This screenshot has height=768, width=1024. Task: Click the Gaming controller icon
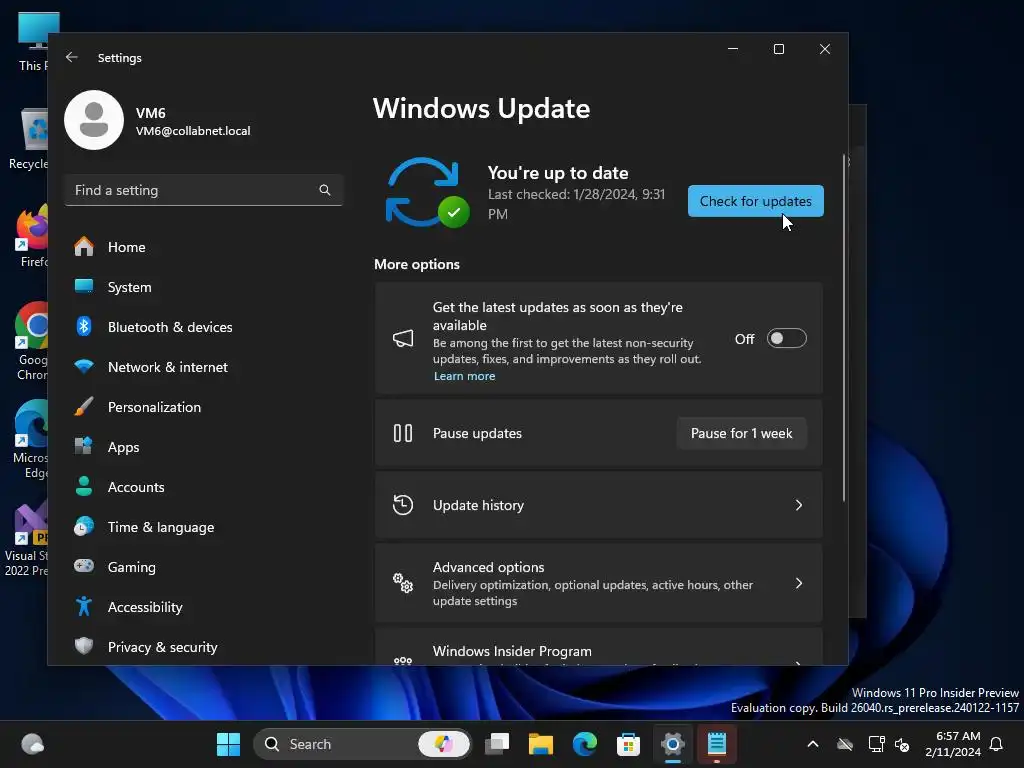[84, 566]
